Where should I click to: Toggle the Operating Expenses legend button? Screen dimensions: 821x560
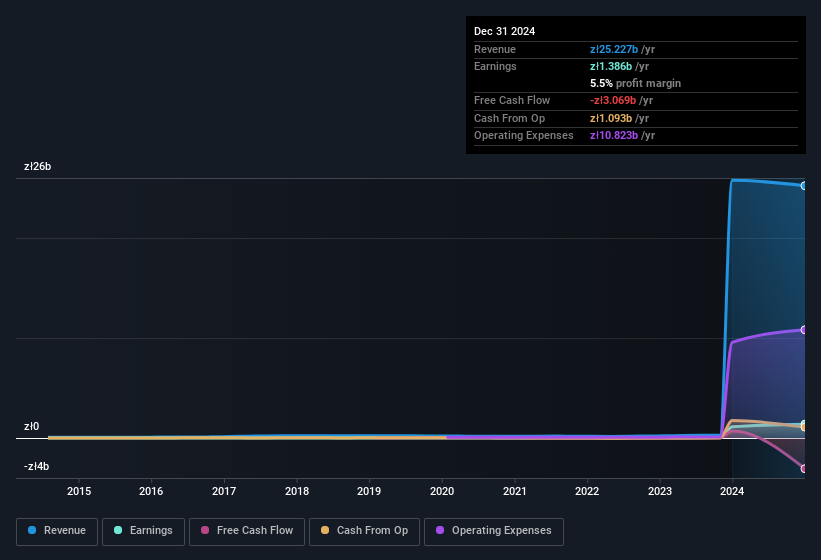click(x=493, y=531)
